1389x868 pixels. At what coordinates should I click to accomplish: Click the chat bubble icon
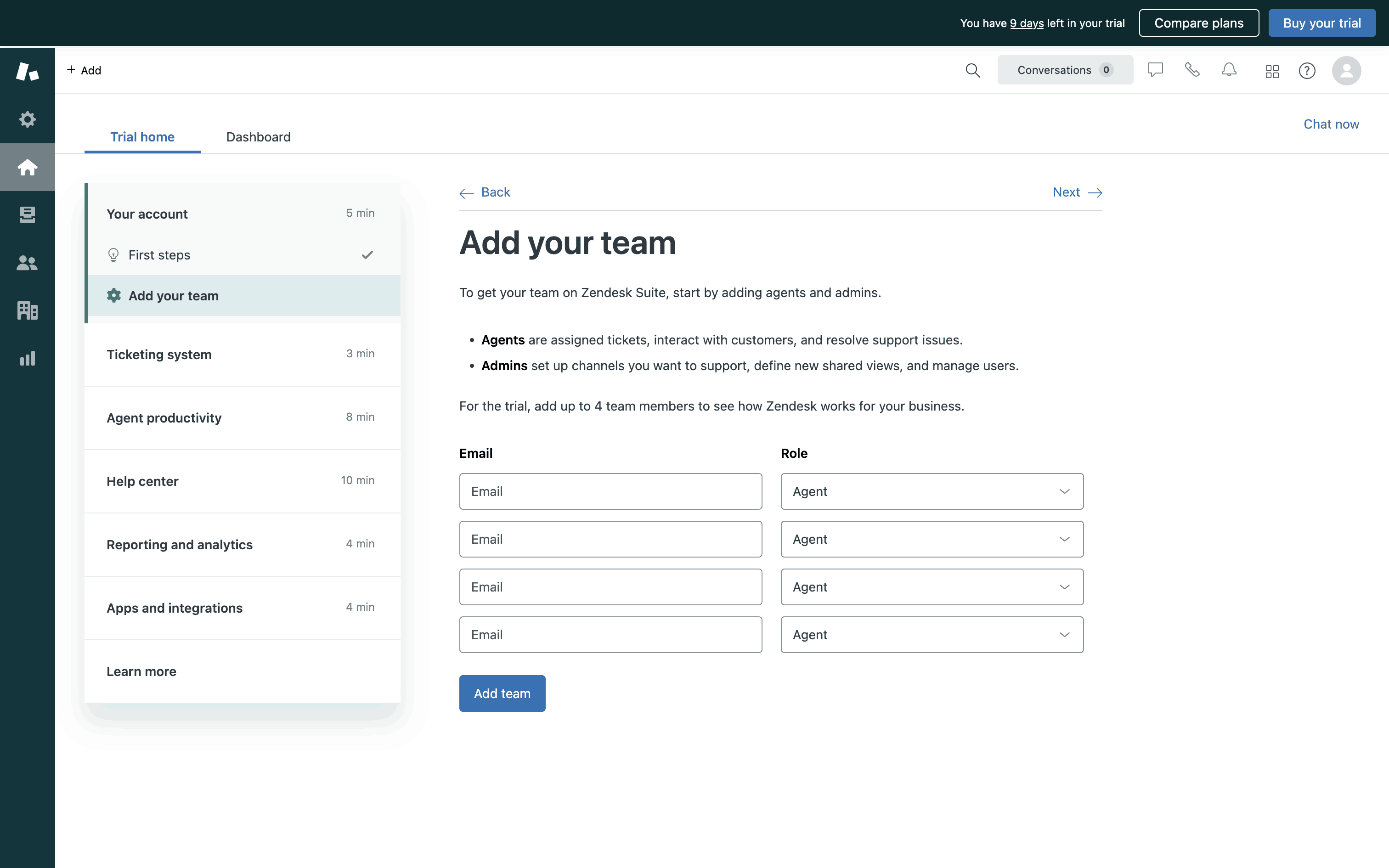(1155, 70)
